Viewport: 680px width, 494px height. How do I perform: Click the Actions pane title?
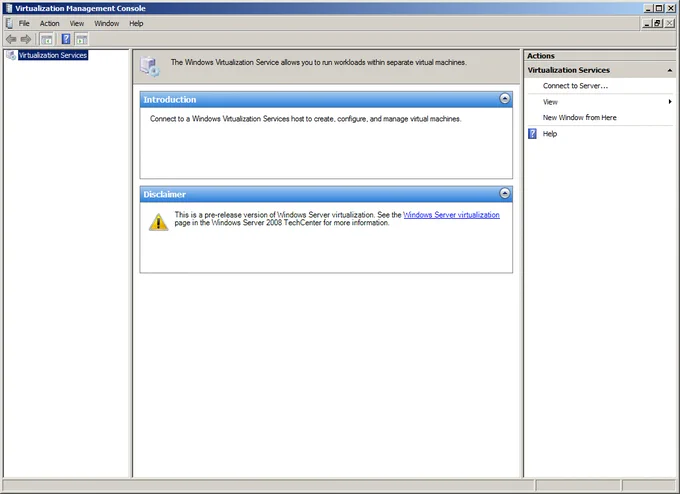541,56
